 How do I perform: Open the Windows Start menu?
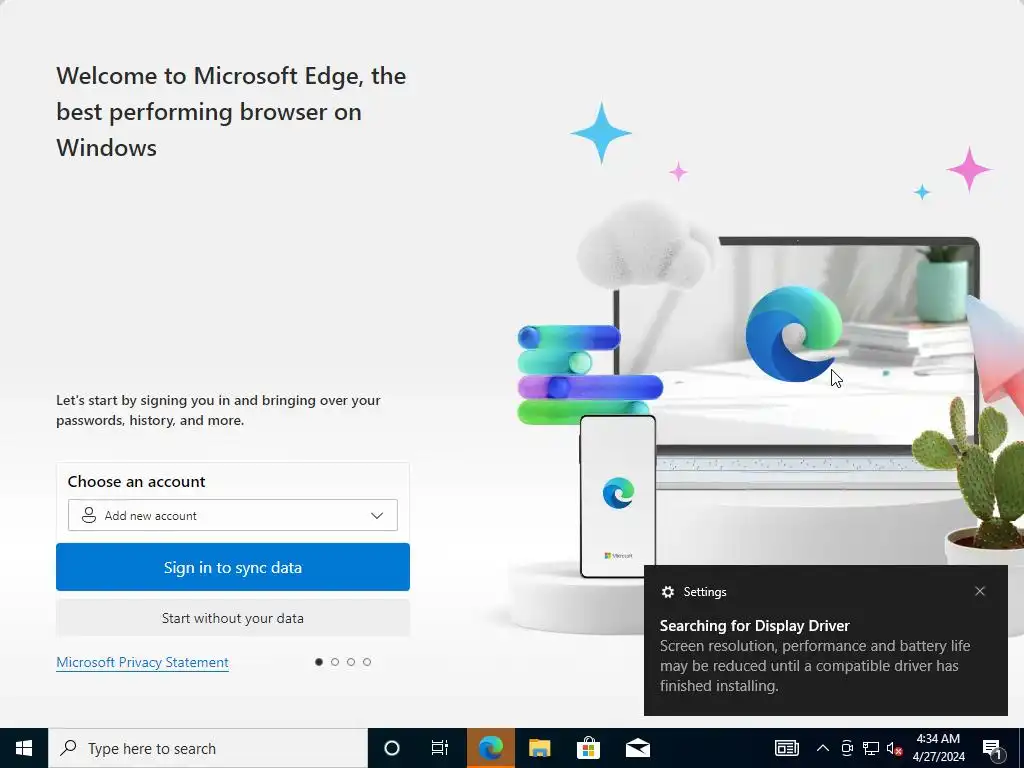(24, 748)
